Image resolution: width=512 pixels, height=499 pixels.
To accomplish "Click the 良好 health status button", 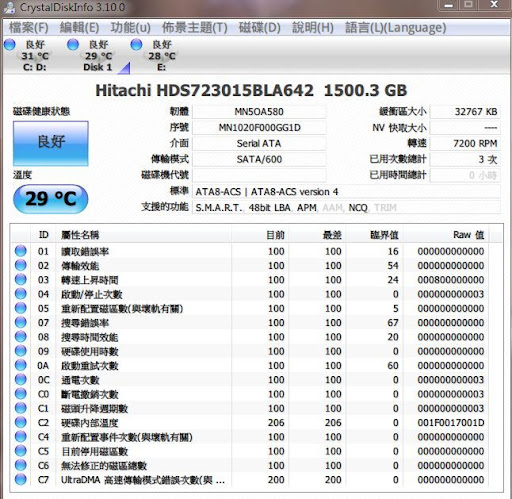I will pyautogui.click(x=51, y=143).
